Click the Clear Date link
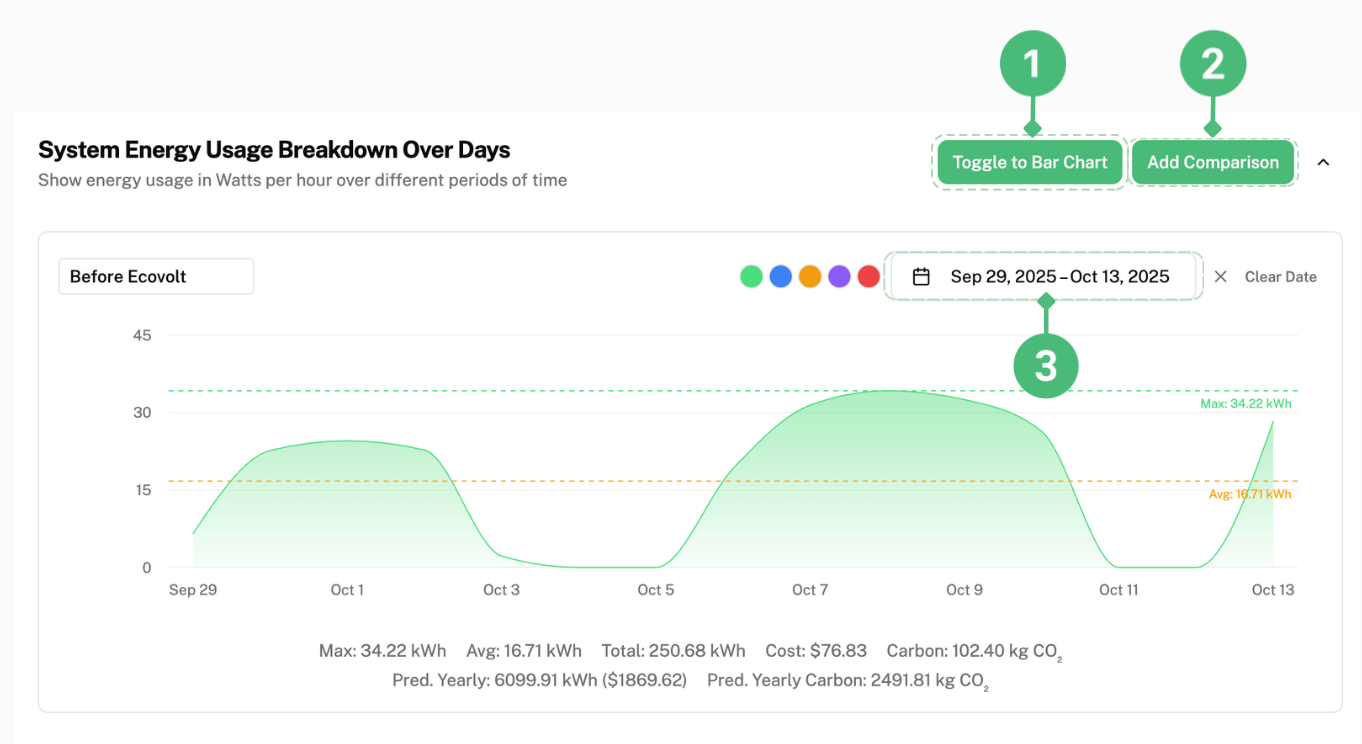 [1280, 277]
